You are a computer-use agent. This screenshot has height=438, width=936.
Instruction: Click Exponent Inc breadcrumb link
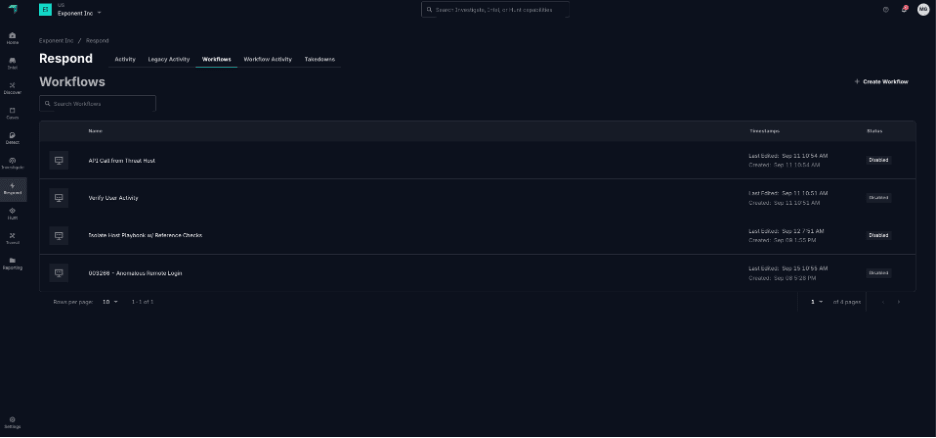(56, 41)
